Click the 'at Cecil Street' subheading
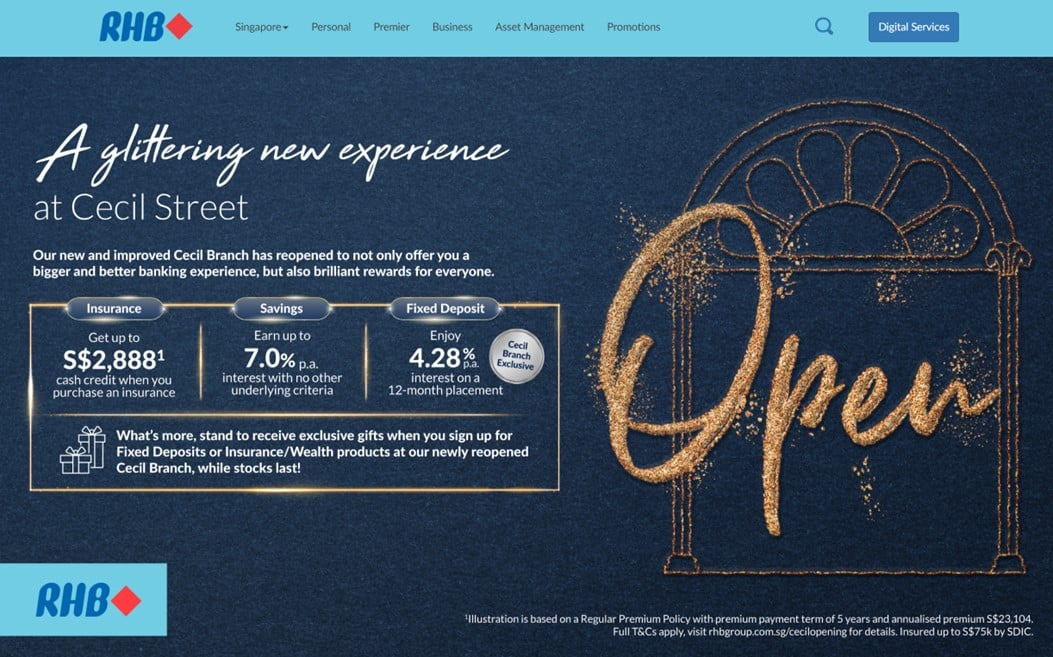This screenshot has height=657, width=1053. click(141, 207)
